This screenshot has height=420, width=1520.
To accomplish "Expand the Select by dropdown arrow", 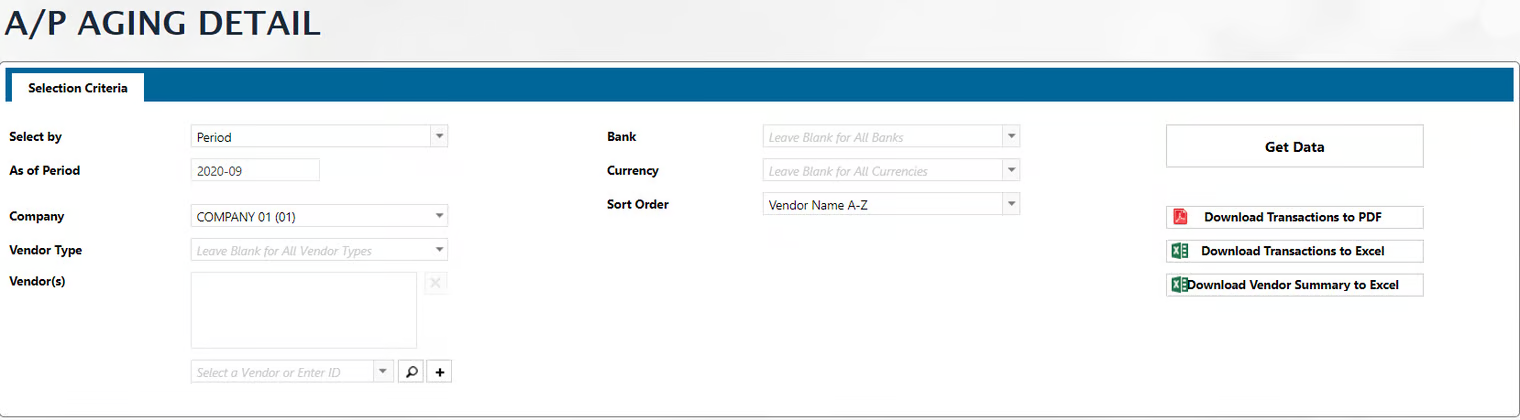I will (x=438, y=137).
